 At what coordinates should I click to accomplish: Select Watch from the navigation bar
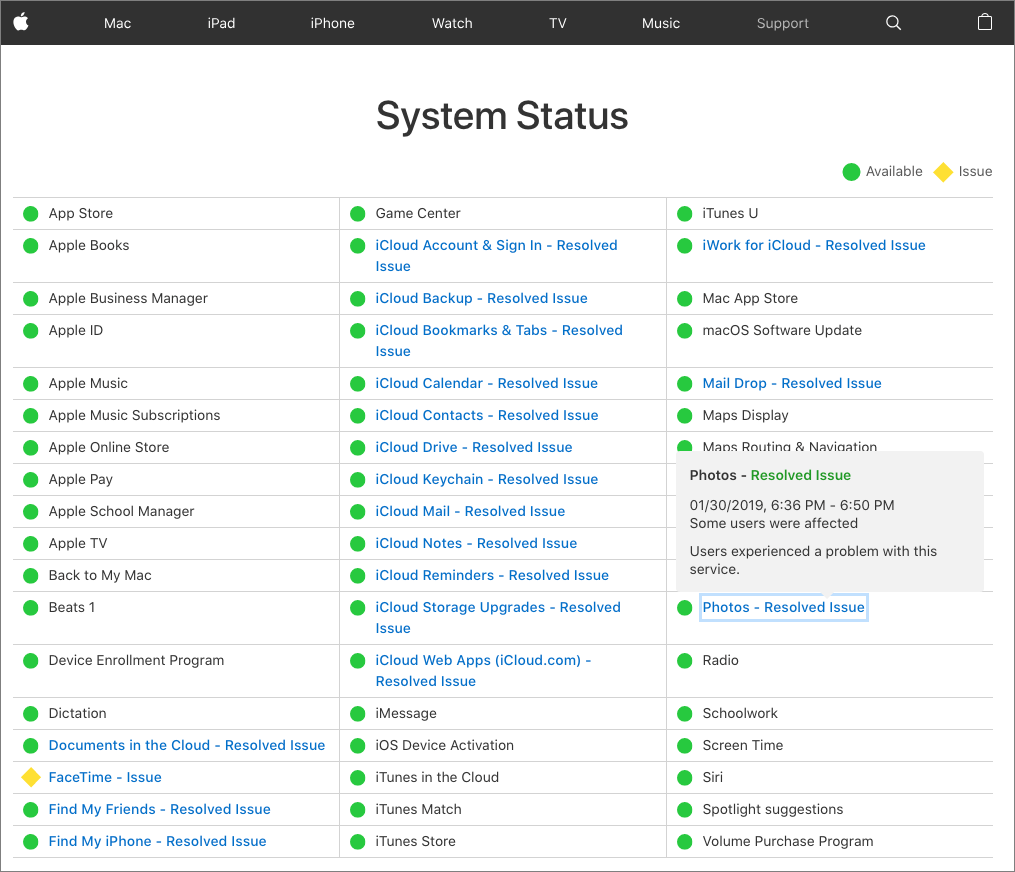pos(451,22)
